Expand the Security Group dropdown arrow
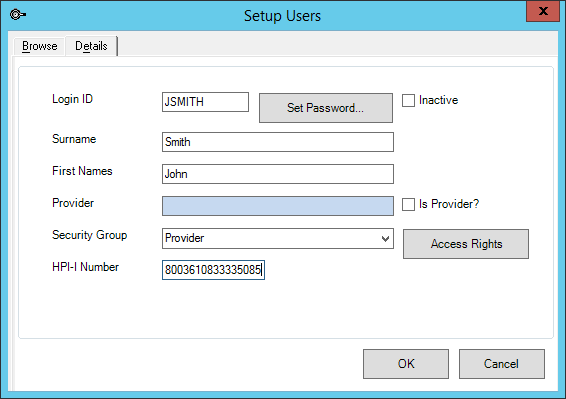Screen dimensions: 566x399 (x=386, y=239)
